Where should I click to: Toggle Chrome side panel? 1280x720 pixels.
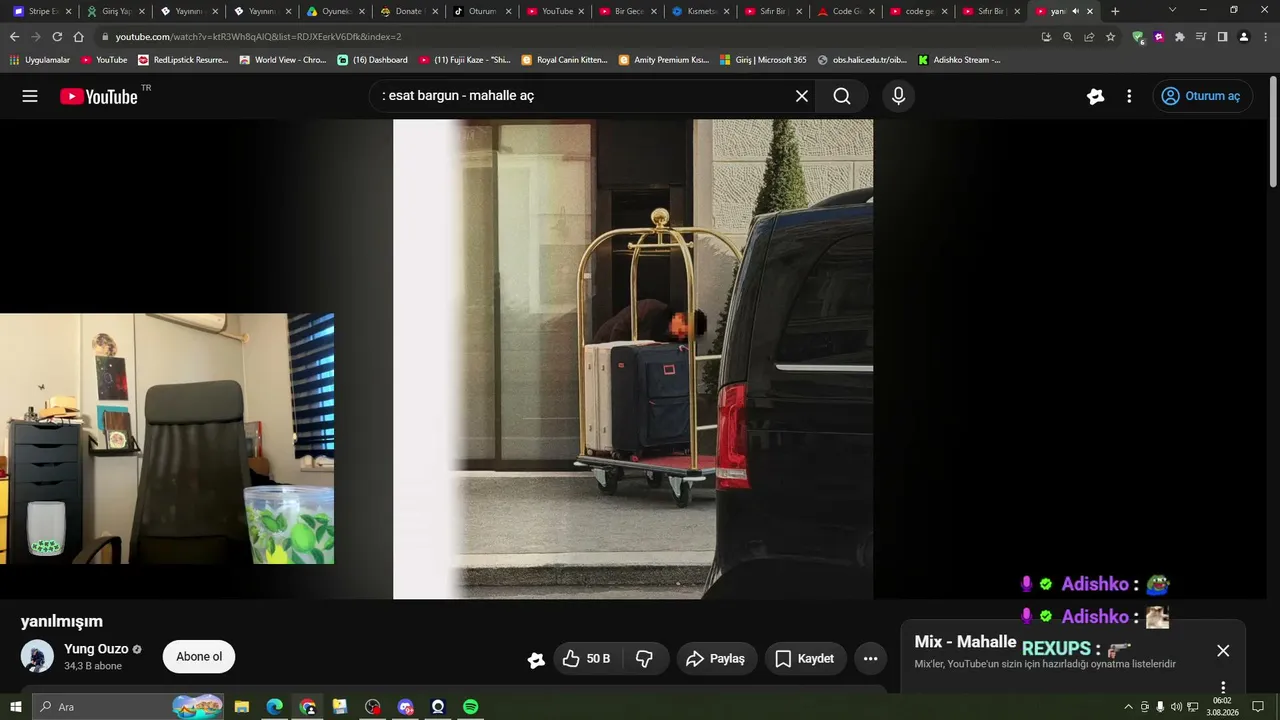click(x=1222, y=37)
